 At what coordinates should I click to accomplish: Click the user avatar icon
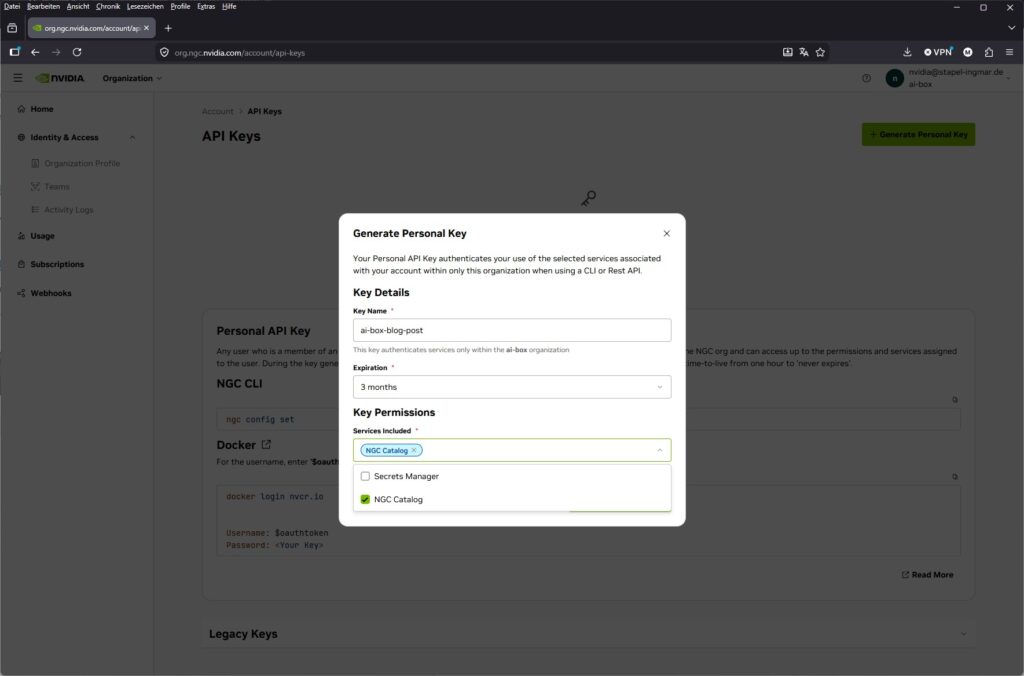pyautogui.click(x=894, y=78)
